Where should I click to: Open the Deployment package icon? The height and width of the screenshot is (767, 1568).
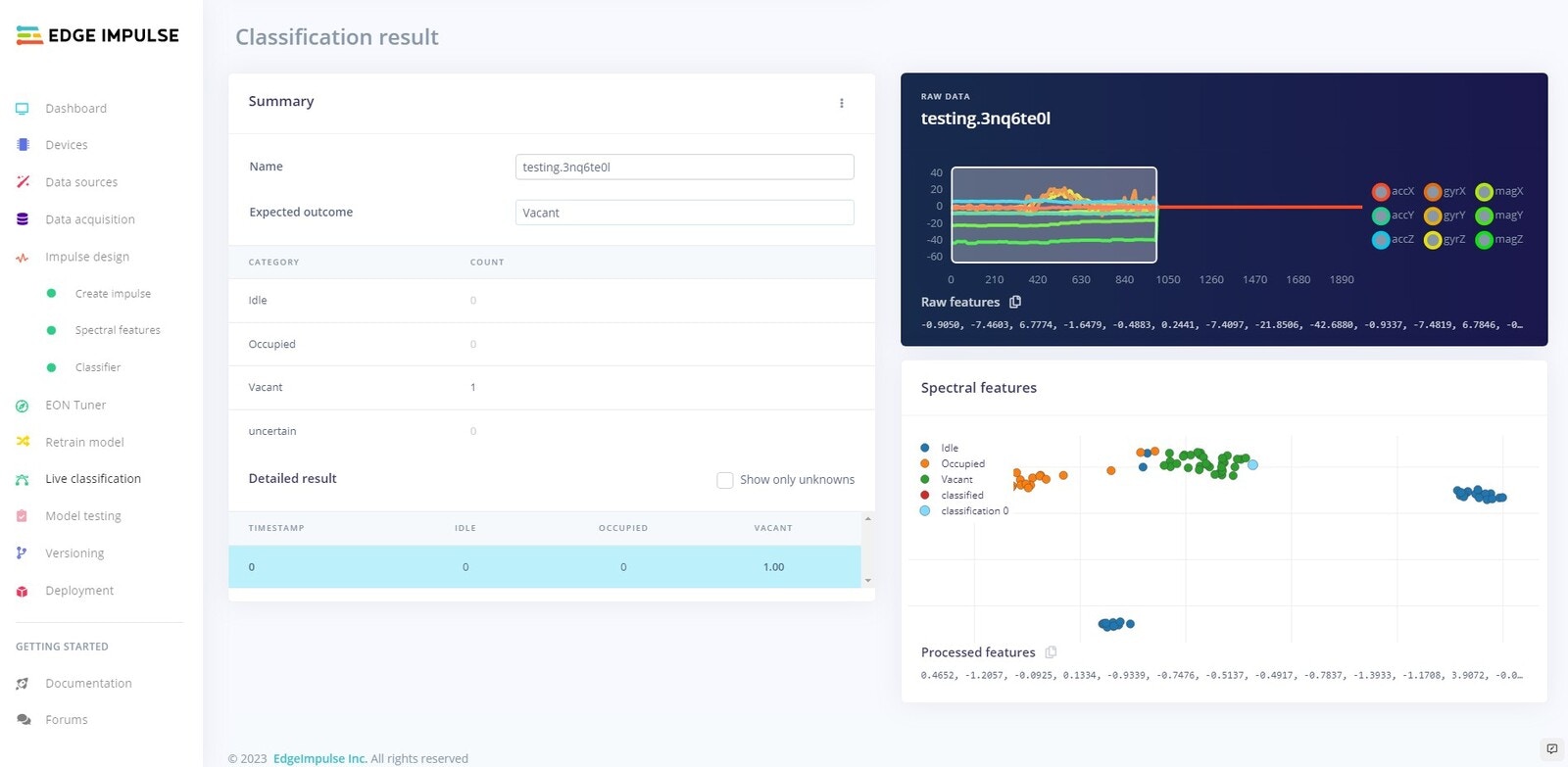[x=23, y=591]
